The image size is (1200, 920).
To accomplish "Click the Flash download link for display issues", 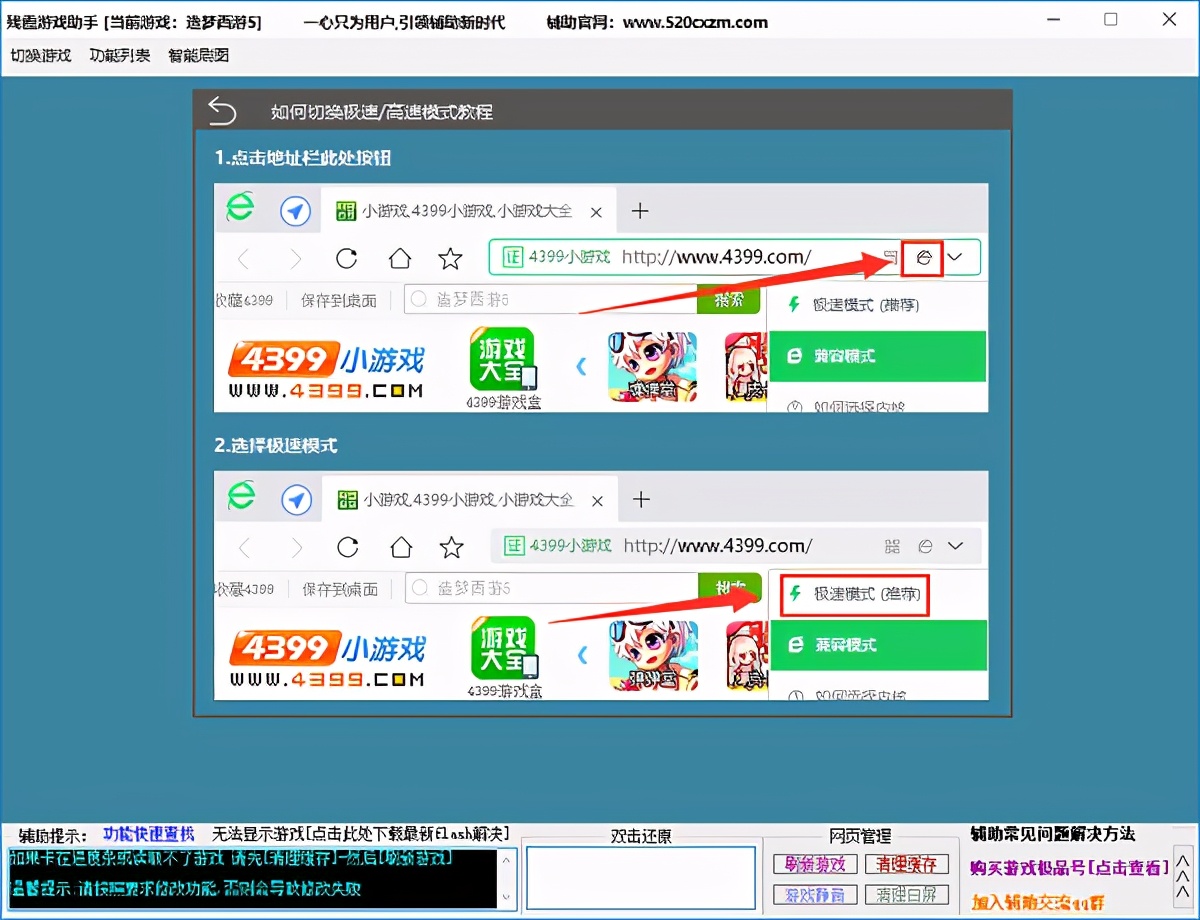I will tap(360, 834).
